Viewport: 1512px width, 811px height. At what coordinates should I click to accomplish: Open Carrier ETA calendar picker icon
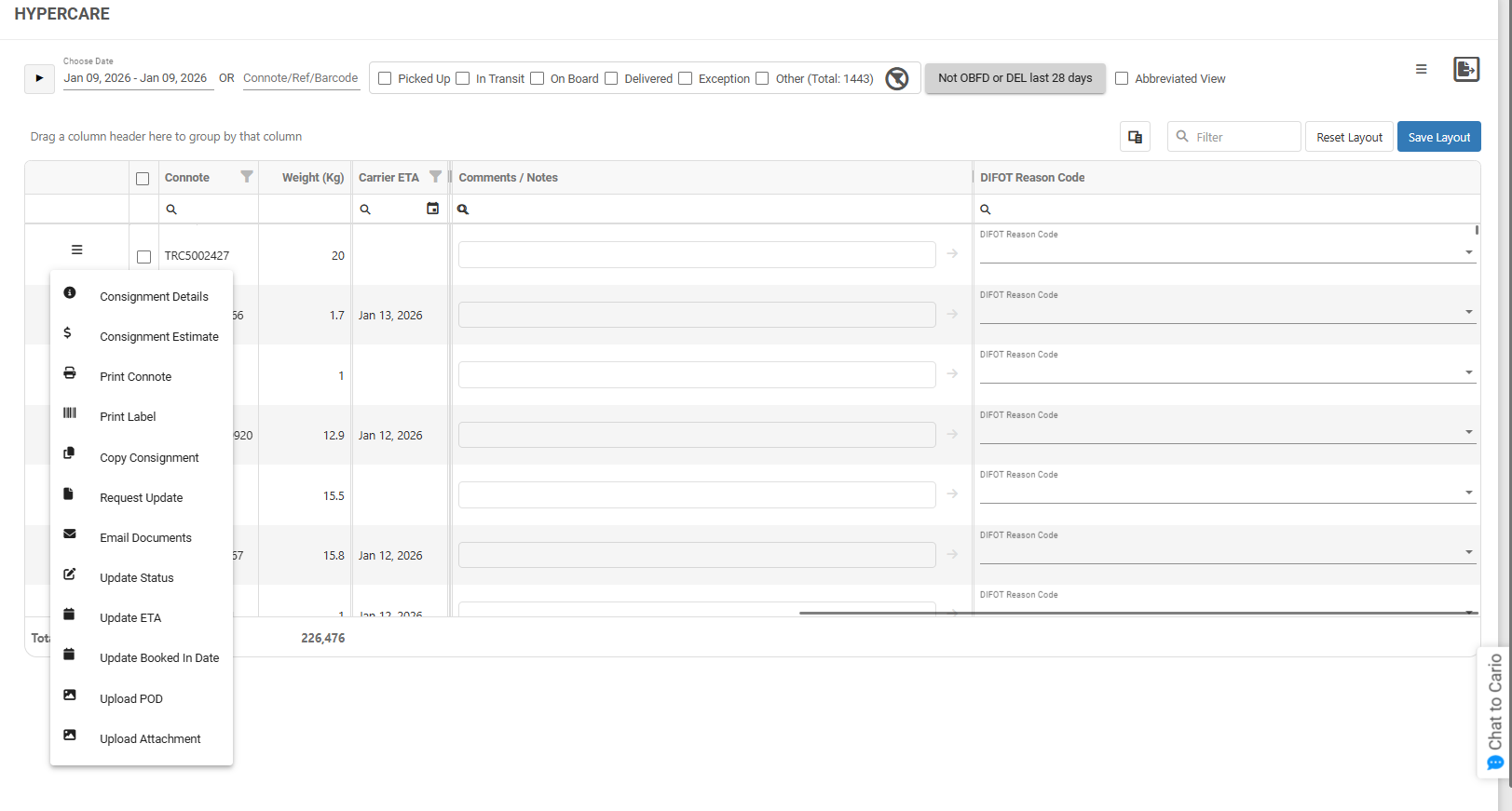pyautogui.click(x=432, y=209)
